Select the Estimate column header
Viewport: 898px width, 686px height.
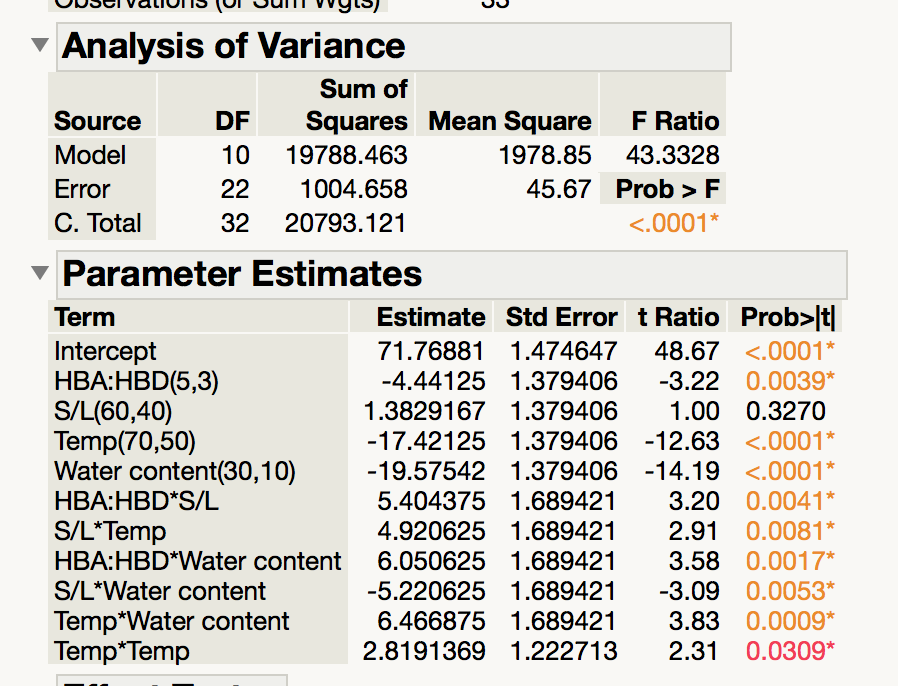tap(430, 317)
